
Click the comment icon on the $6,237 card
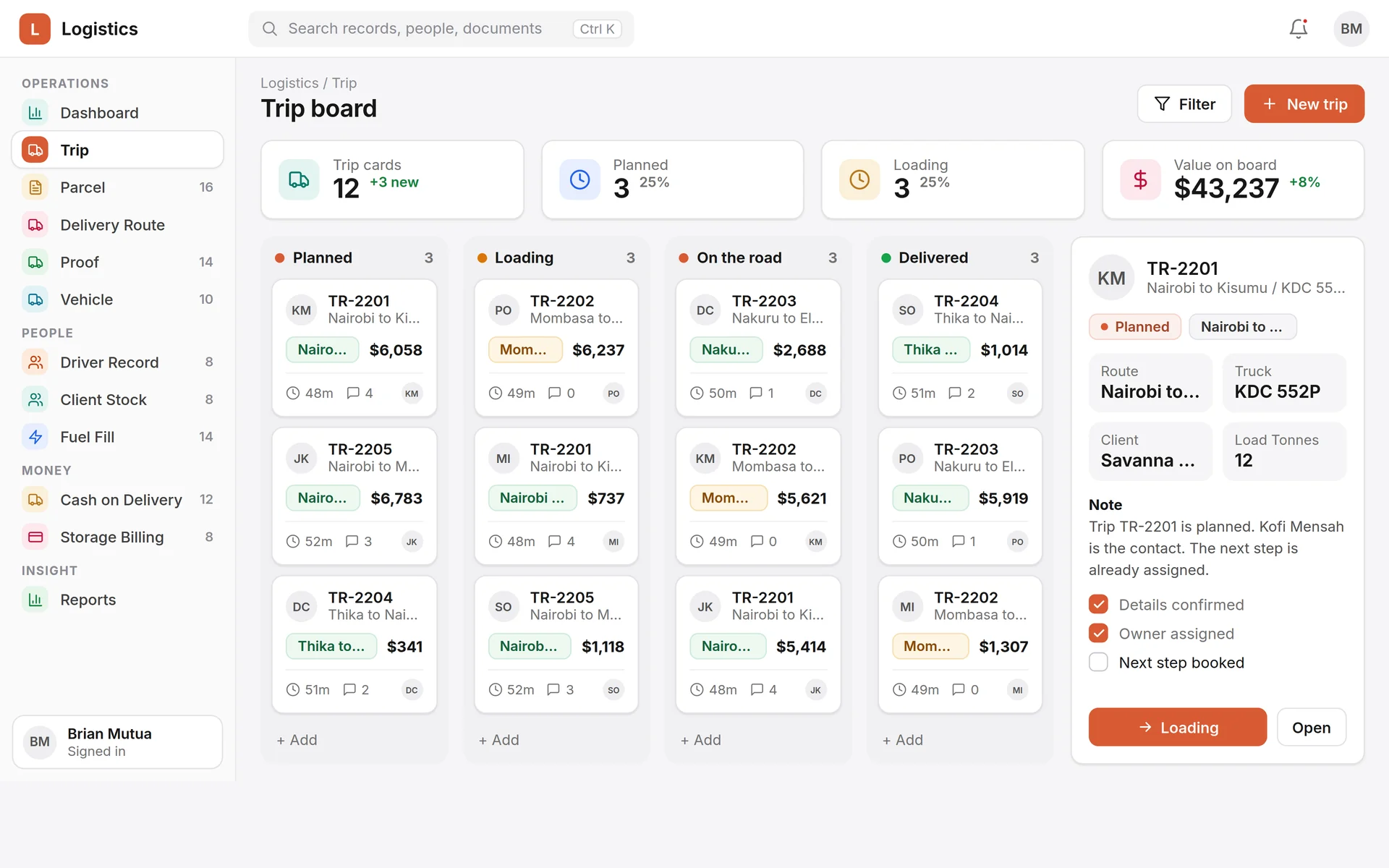tap(555, 393)
